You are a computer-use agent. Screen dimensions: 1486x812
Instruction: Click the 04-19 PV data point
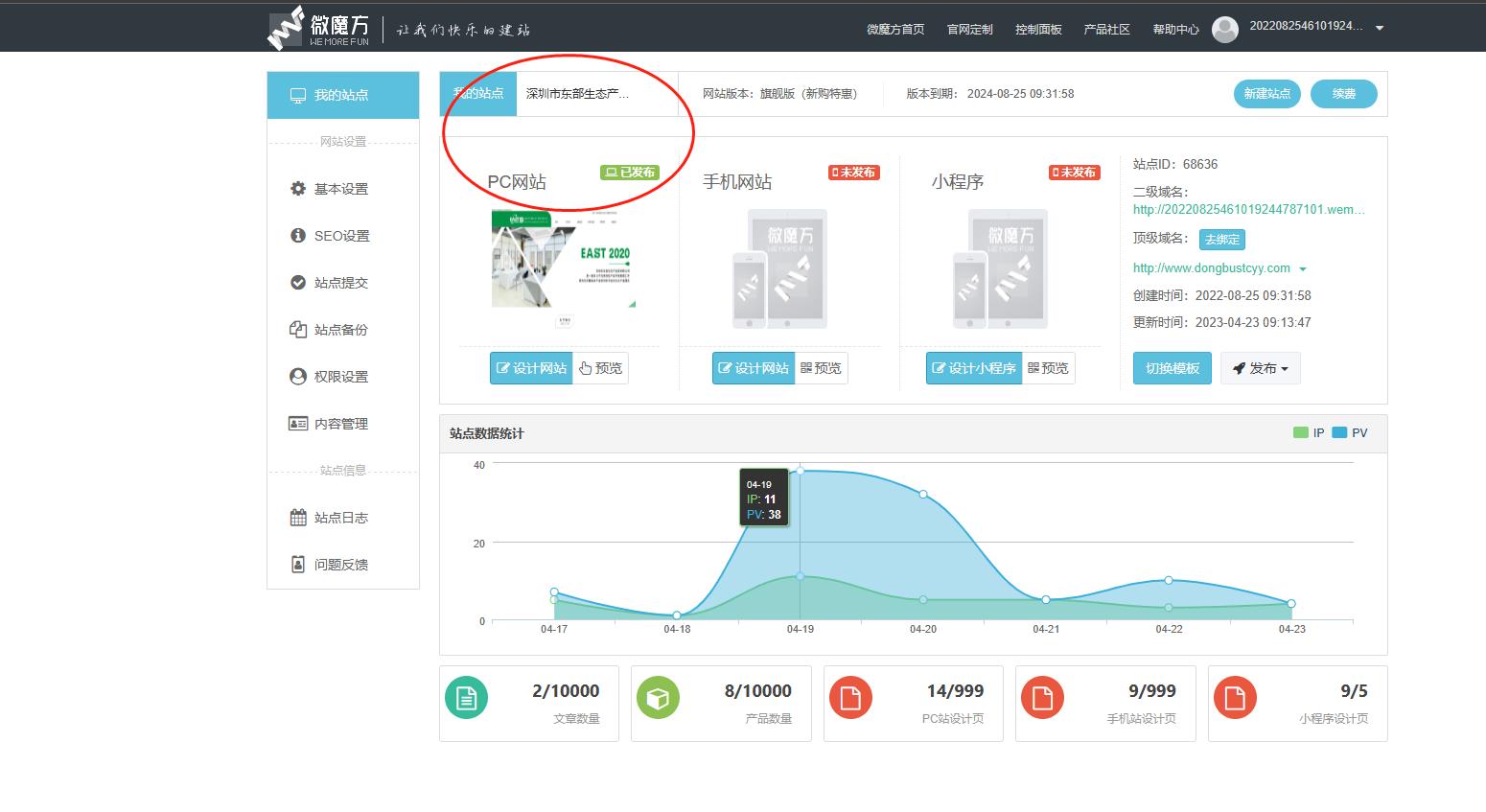click(801, 471)
